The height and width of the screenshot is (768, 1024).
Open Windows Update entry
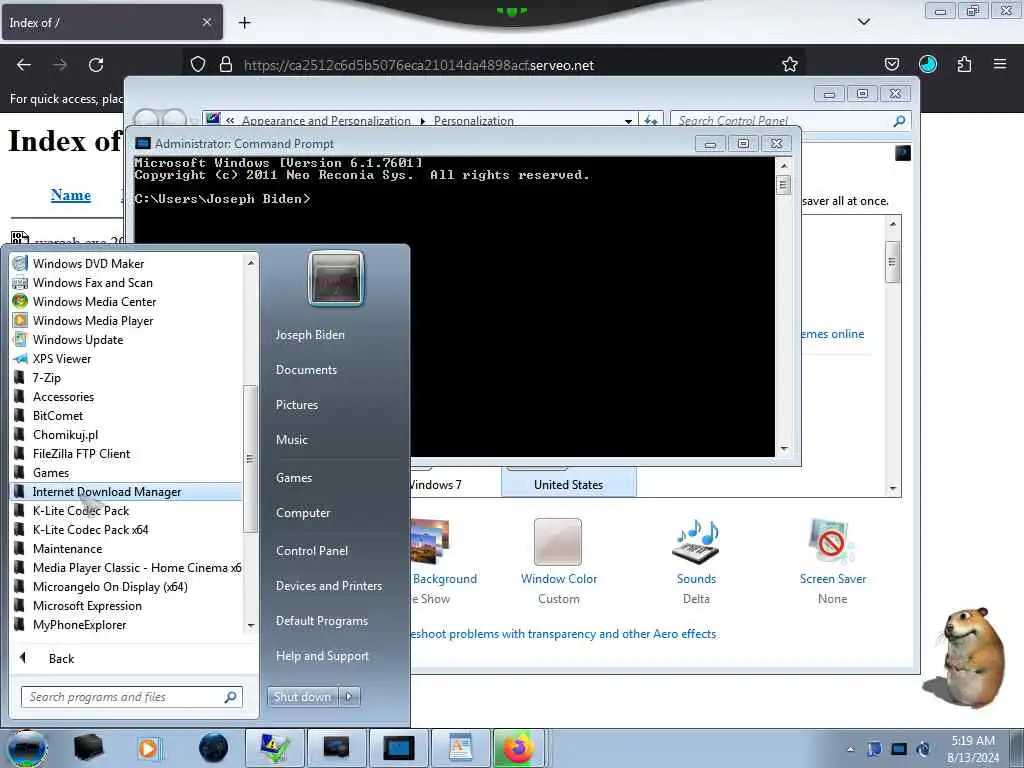[x=78, y=340]
